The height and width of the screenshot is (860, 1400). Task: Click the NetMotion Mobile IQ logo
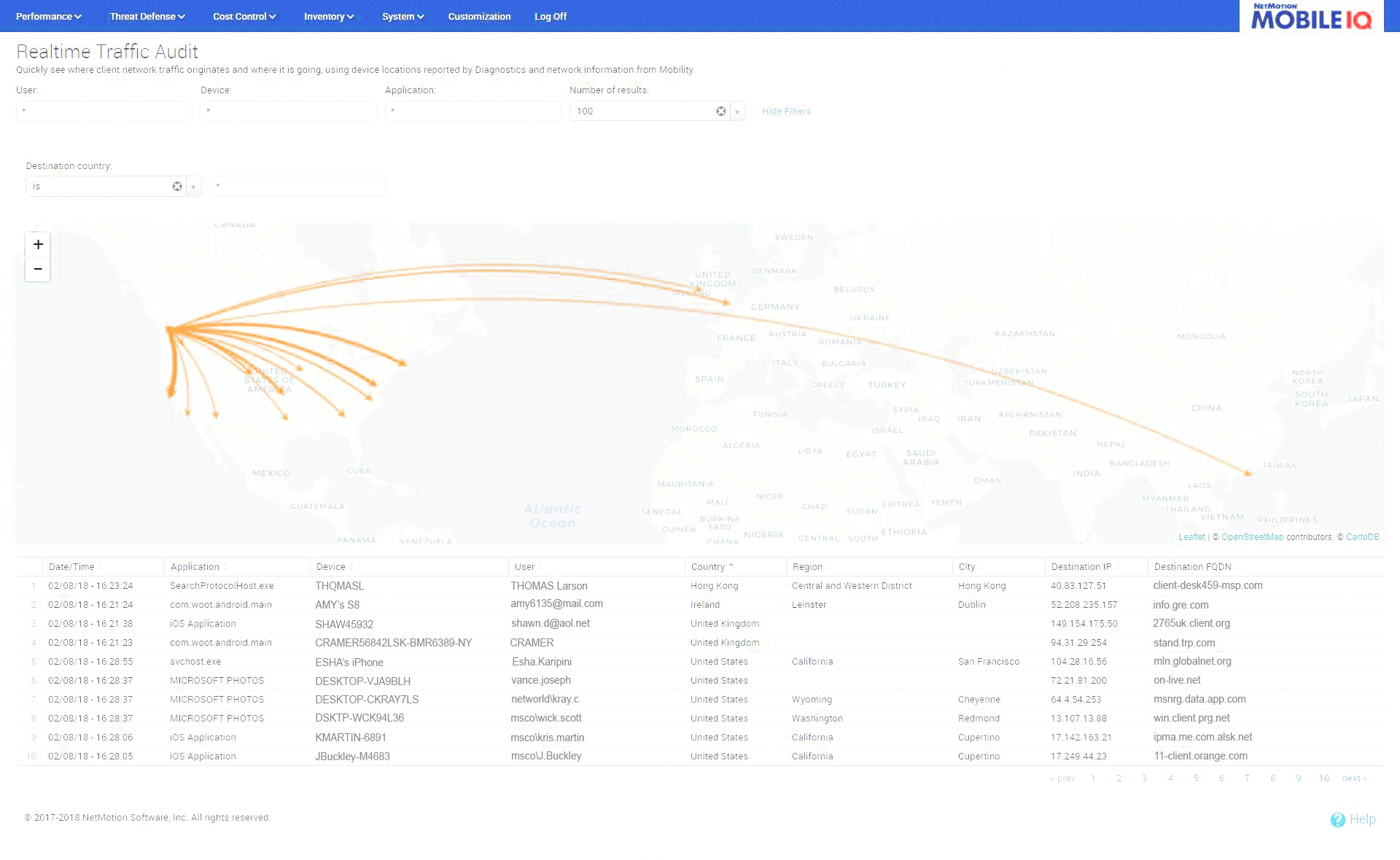[x=1310, y=17]
